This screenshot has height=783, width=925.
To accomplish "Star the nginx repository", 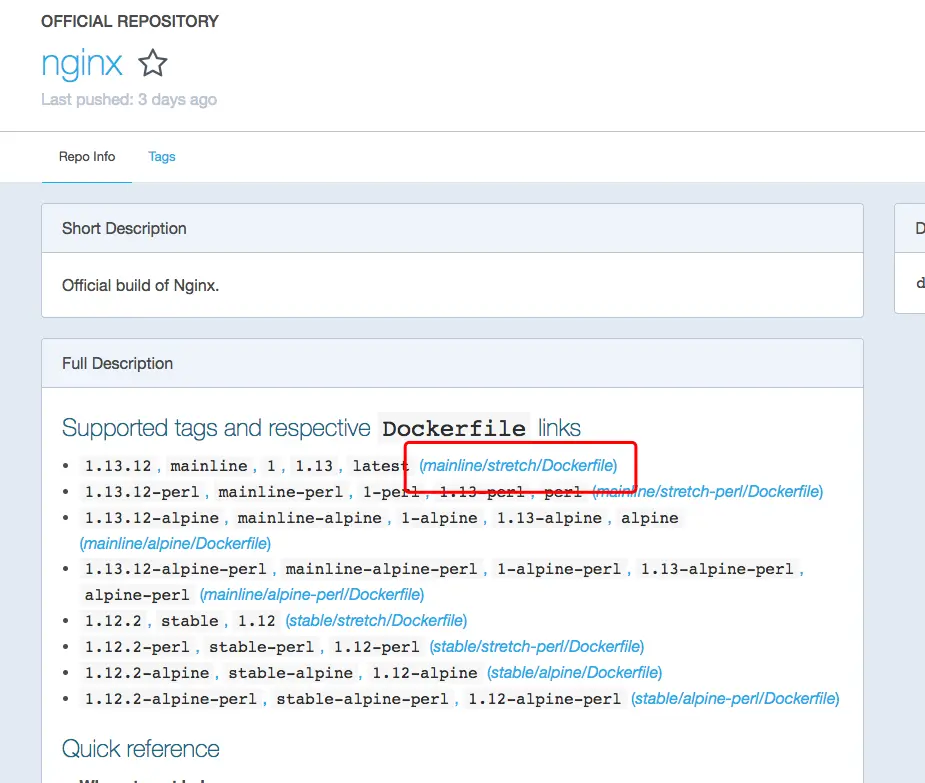I will click(x=153, y=63).
